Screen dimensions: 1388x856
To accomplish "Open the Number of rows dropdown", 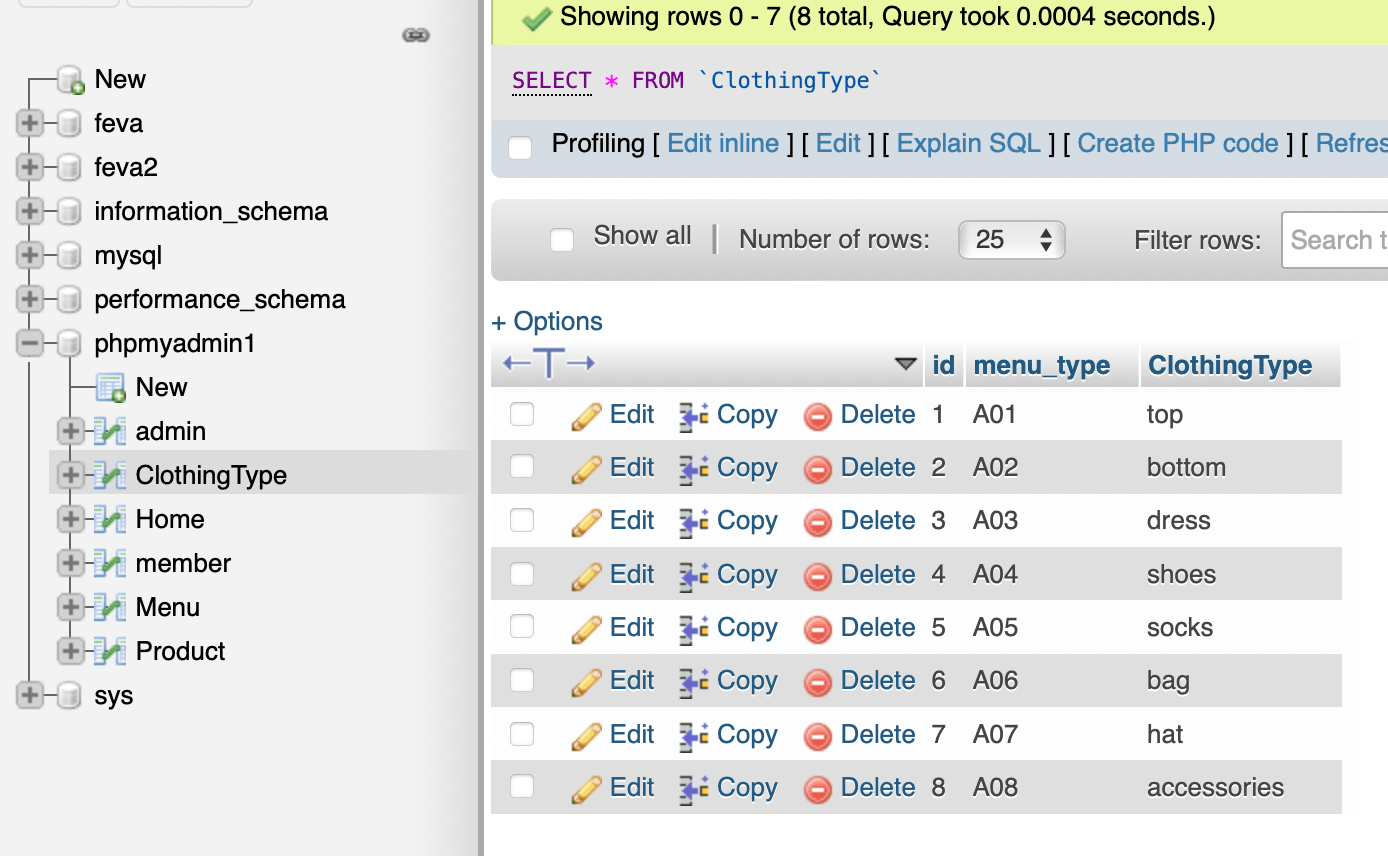I will [x=1011, y=240].
